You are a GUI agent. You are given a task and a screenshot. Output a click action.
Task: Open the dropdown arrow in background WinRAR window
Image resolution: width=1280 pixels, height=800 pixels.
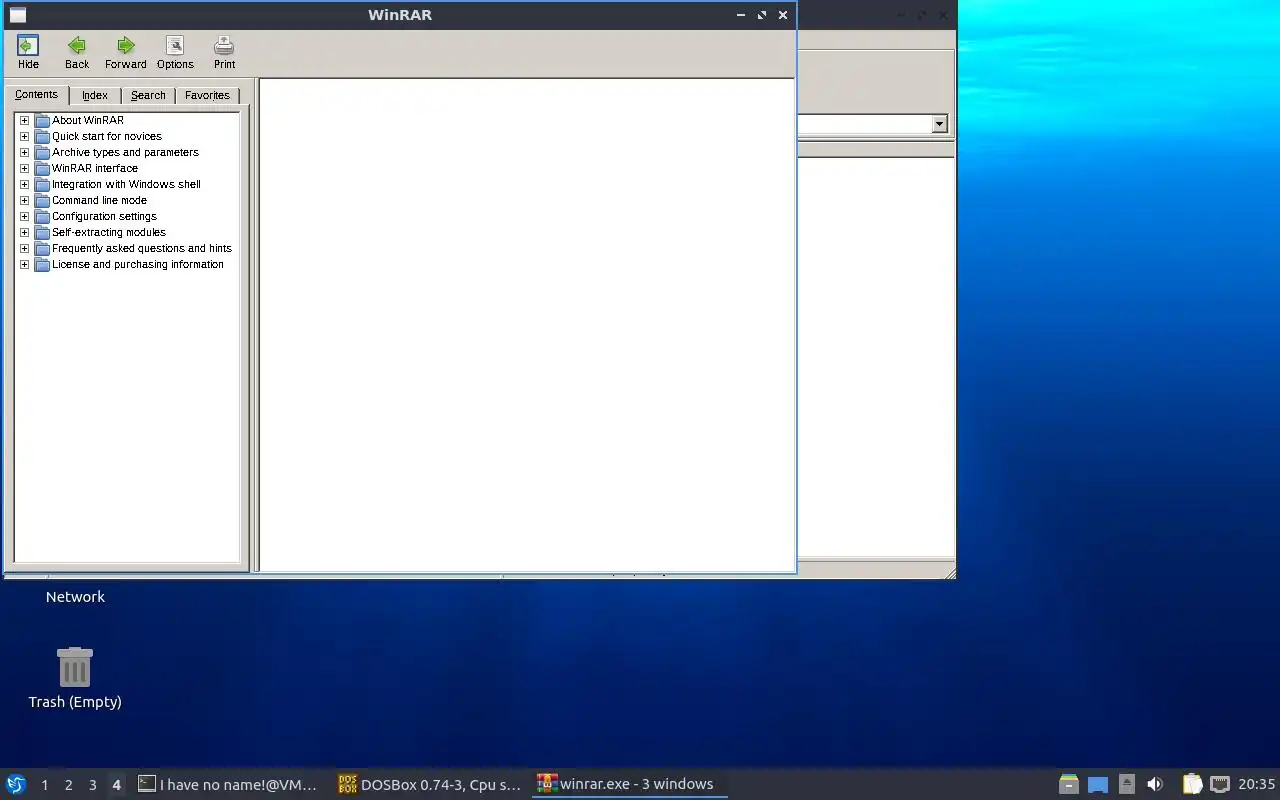(939, 124)
